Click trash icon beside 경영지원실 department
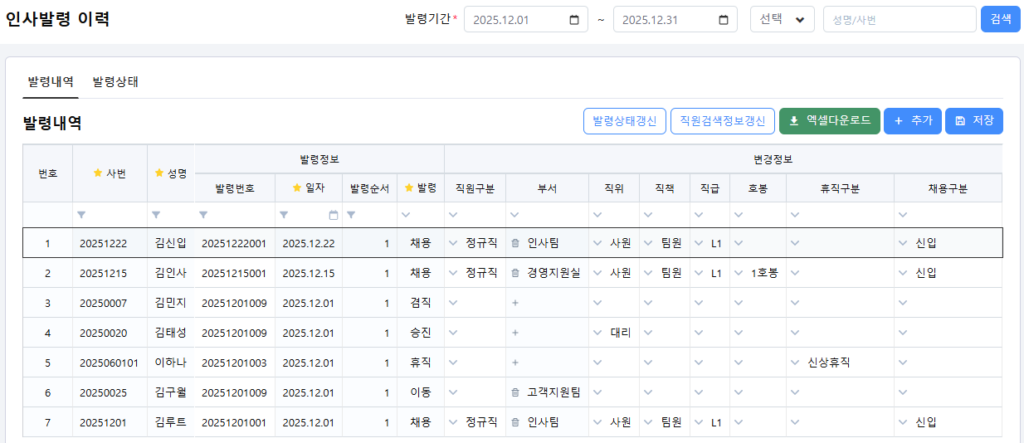Screen dimensions: 1024x443 coord(515,273)
